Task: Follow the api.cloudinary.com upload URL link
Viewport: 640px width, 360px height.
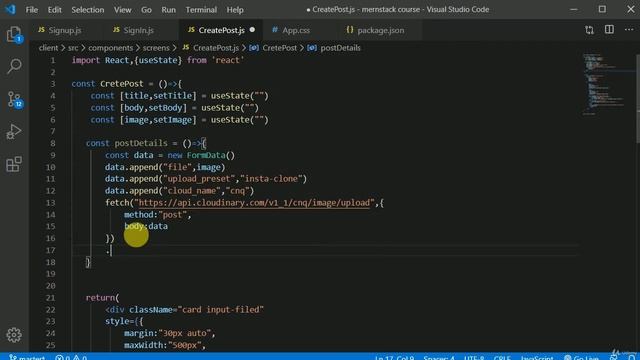Action: pyautogui.click(x=254, y=203)
